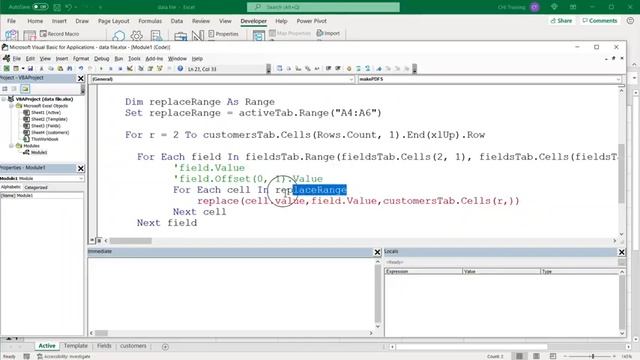
Task: Open the VBA Debug menu
Action: pyautogui.click(x=101, y=59)
